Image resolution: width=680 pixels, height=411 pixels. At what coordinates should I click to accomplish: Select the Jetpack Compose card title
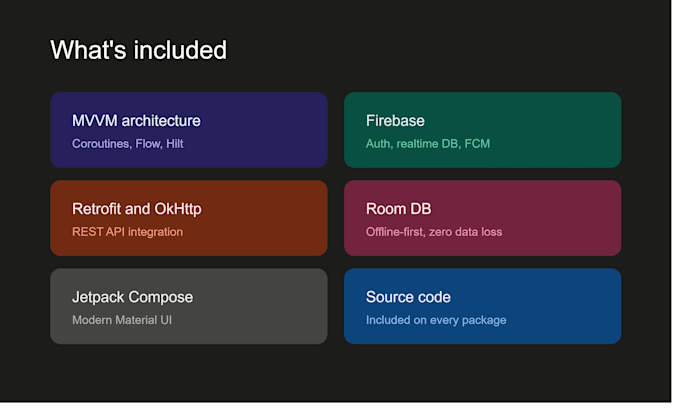(x=132, y=297)
